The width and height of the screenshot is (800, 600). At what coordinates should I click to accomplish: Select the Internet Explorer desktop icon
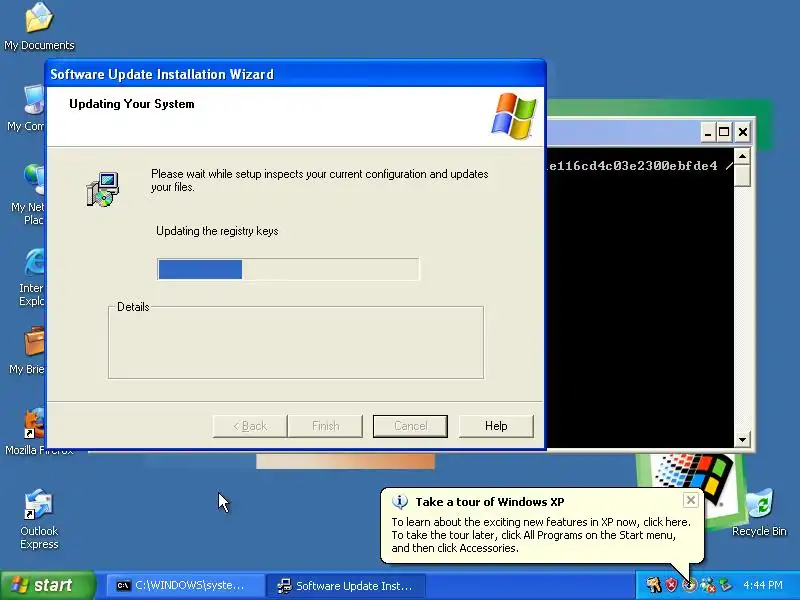(34, 278)
